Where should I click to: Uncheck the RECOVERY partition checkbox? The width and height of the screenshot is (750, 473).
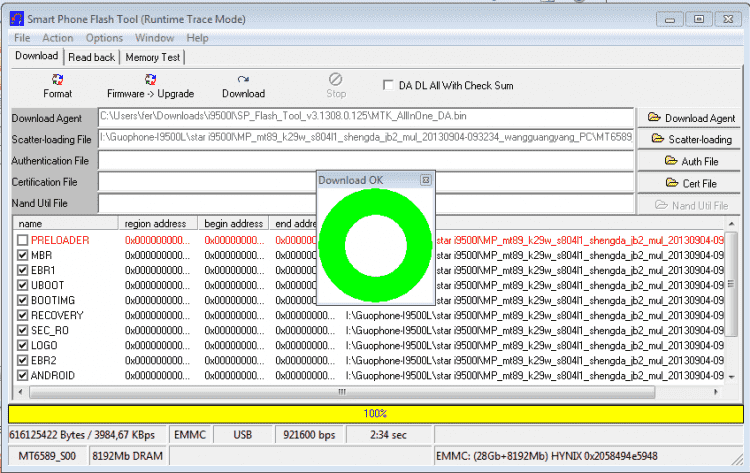click(22, 315)
